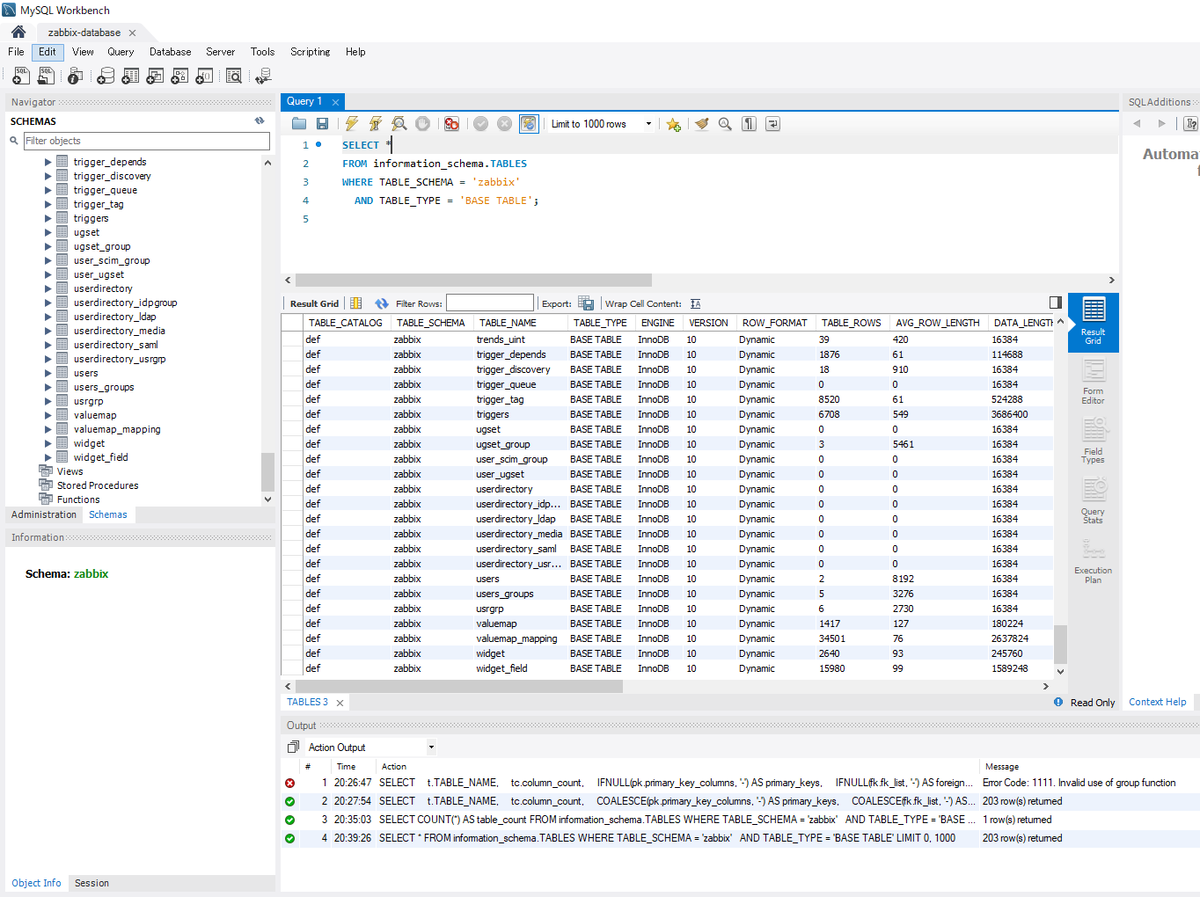Screen dimensions: 1200x897
Task: Open SQL script file toolbar icon
Action: (47, 75)
